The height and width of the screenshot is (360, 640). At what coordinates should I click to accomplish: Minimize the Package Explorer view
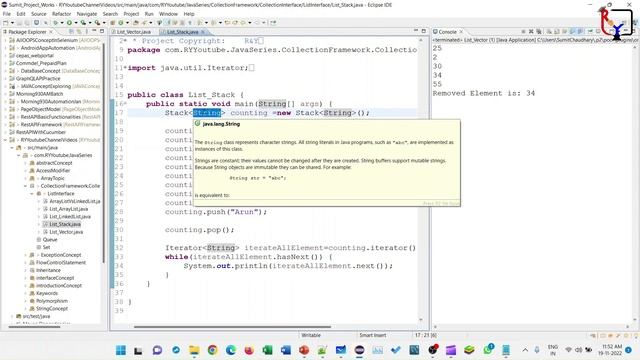point(94,31)
